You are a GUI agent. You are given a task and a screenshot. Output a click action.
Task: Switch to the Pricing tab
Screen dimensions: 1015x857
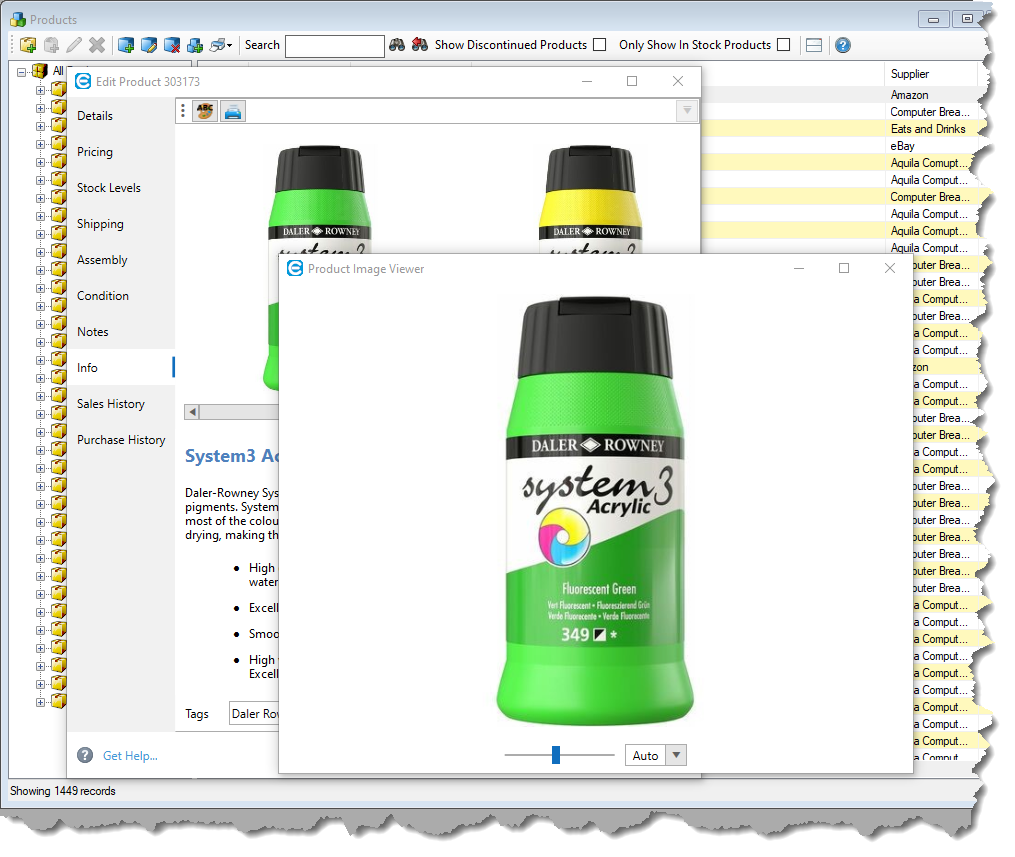(95, 152)
